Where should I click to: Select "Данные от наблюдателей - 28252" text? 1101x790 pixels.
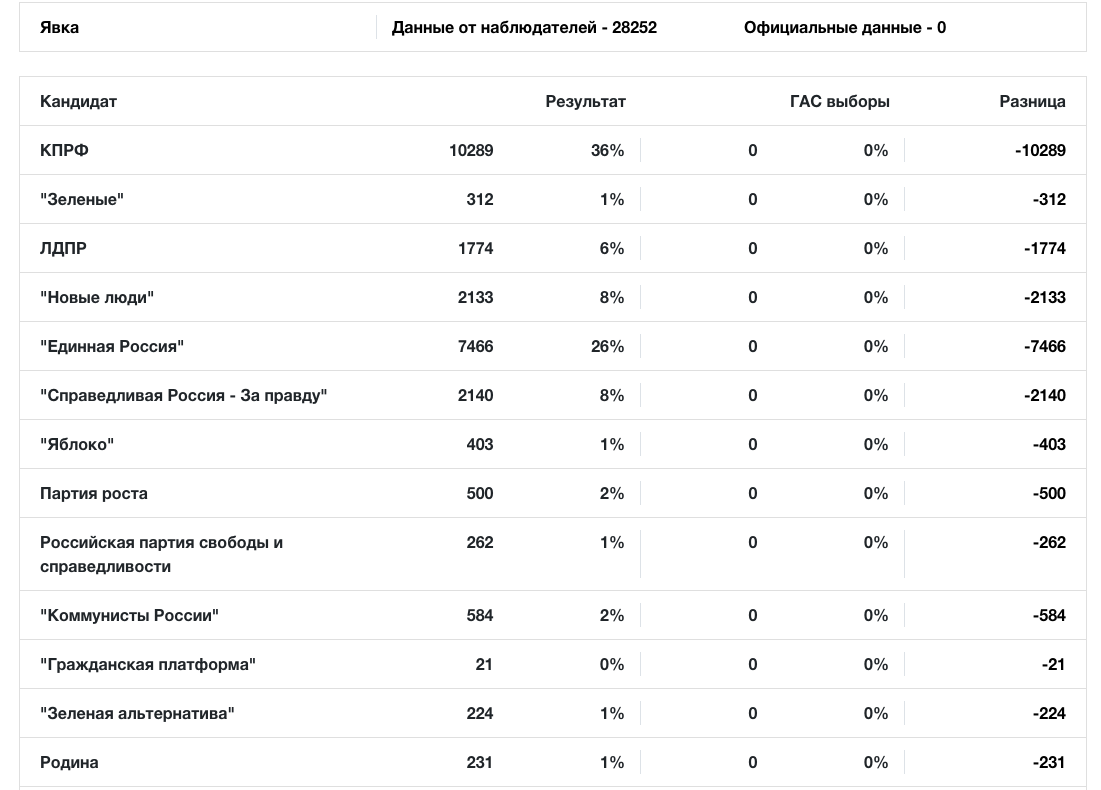coord(524,27)
